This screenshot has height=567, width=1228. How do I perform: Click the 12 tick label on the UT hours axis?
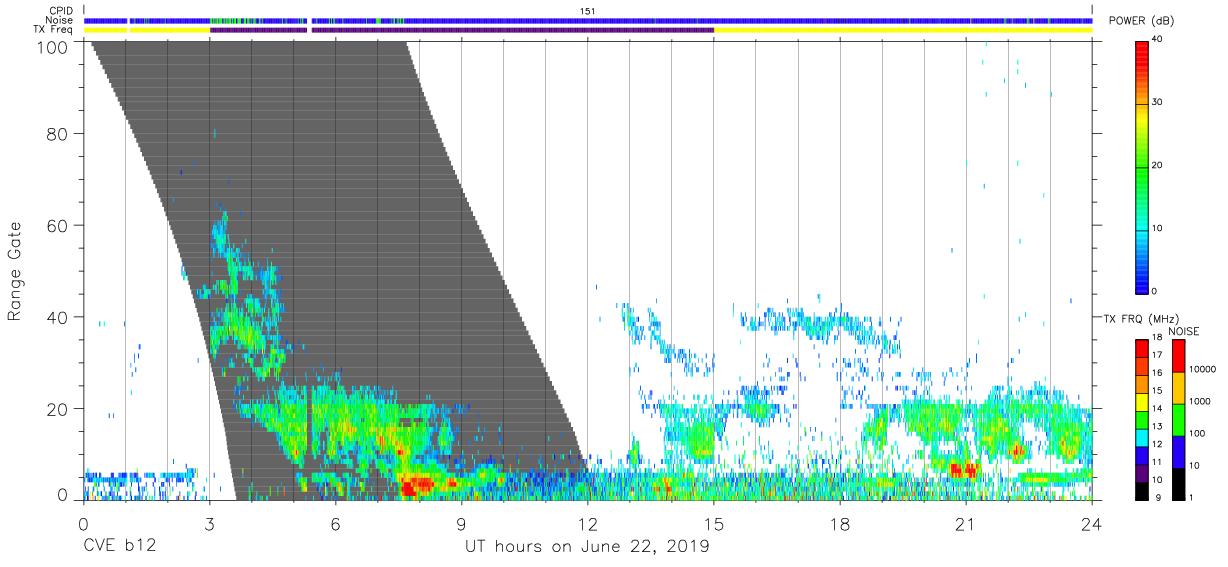point(588,524)
